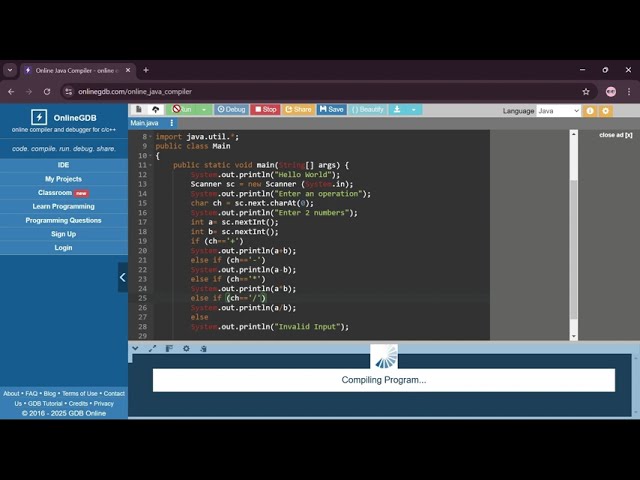Reload the page
The width and height of the screenshot is (640, 480).
tap(47, 92)
